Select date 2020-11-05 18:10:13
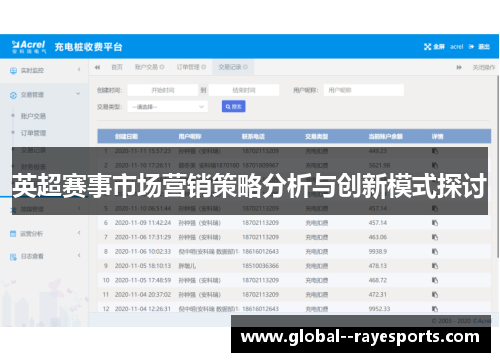The image size is (500, 362). click(143, 266)
